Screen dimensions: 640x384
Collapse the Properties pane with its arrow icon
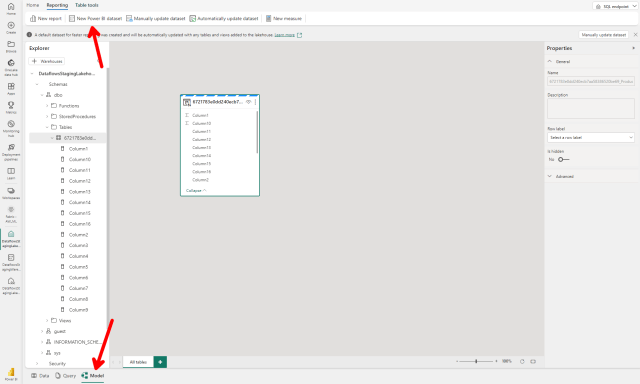[633, 48]
